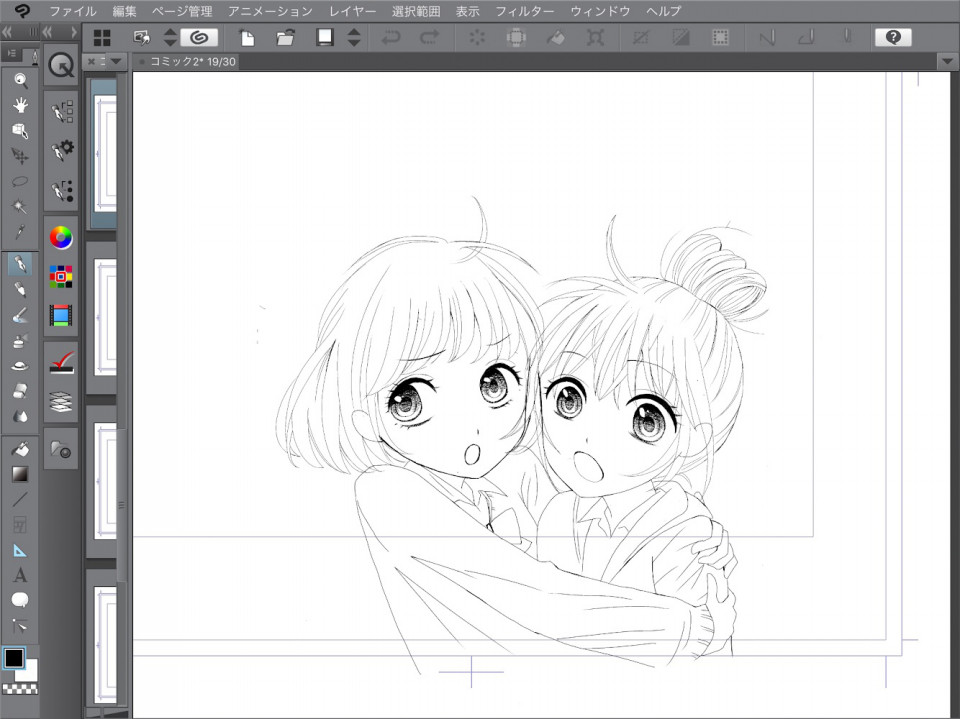960x719 pixels.
Task: Click the Scale/Rotate transform icon
Action: point(594,38)
